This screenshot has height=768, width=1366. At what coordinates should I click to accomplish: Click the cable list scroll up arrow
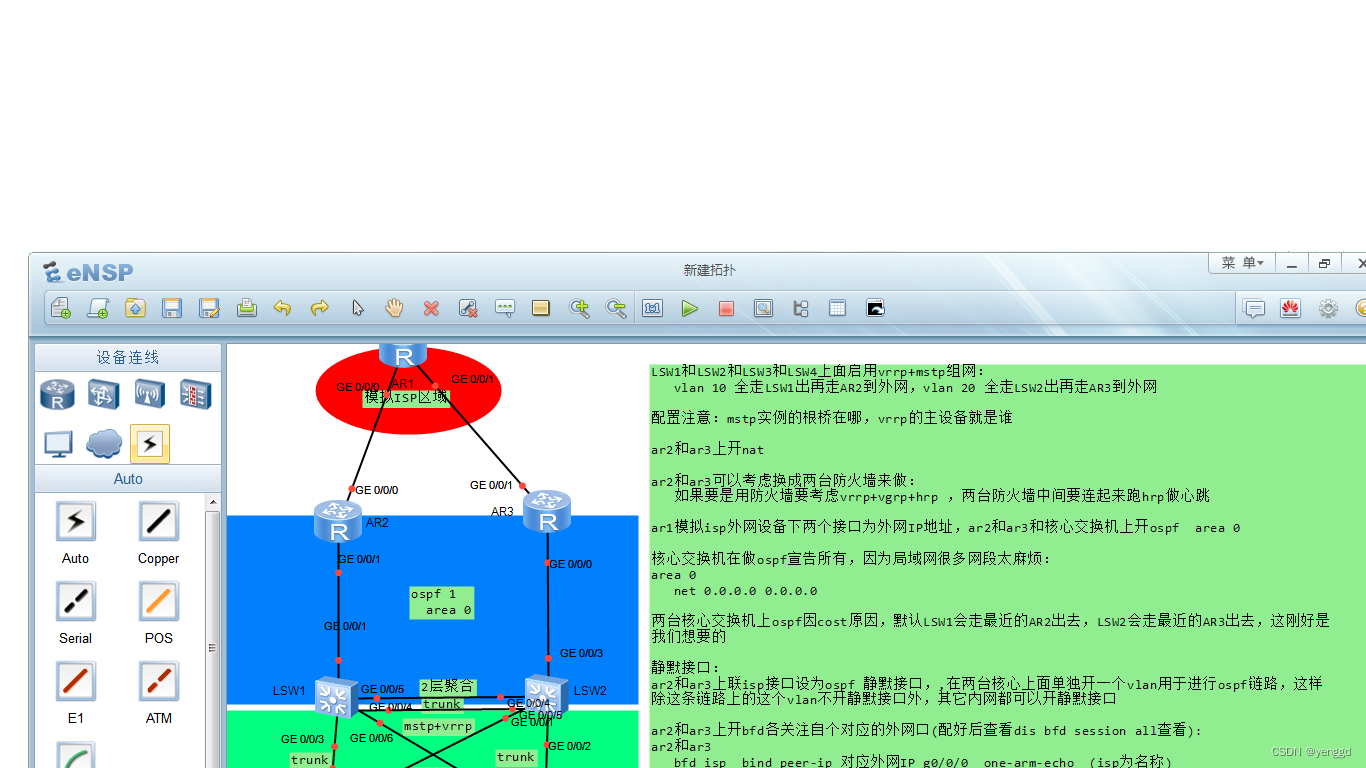pyautogui.click(x=212, y=502)
